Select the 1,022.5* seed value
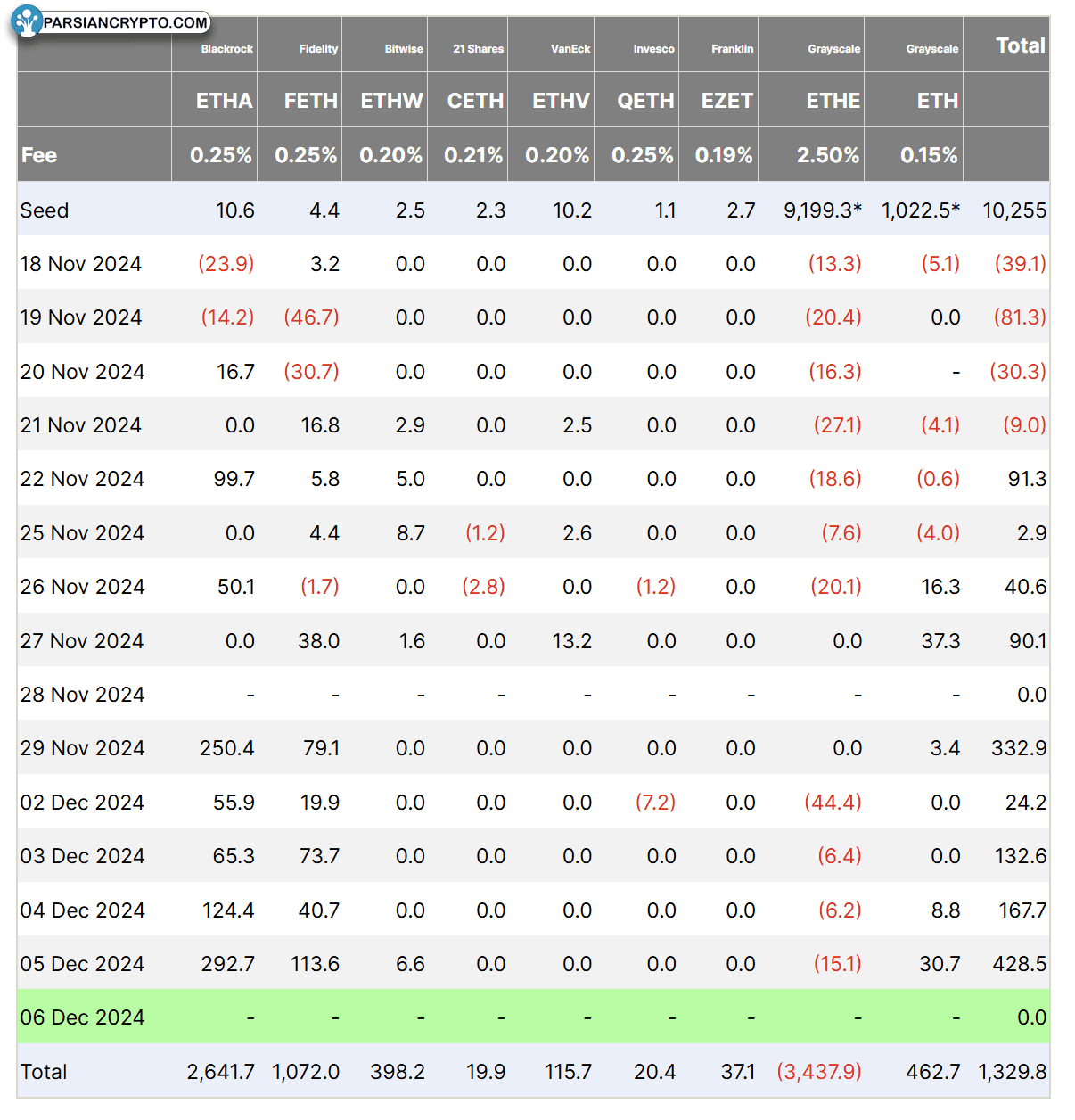The height and width of the screenshot is (1120, 1075). (921, 210)
